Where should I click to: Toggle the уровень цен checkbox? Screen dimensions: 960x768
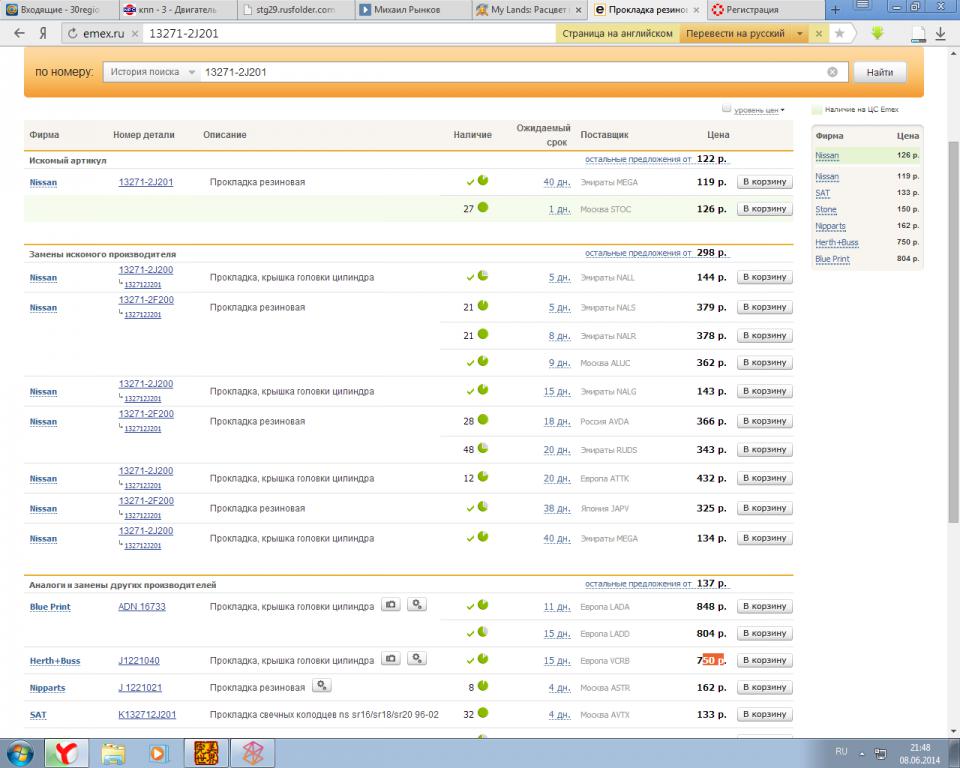(726, 109)
